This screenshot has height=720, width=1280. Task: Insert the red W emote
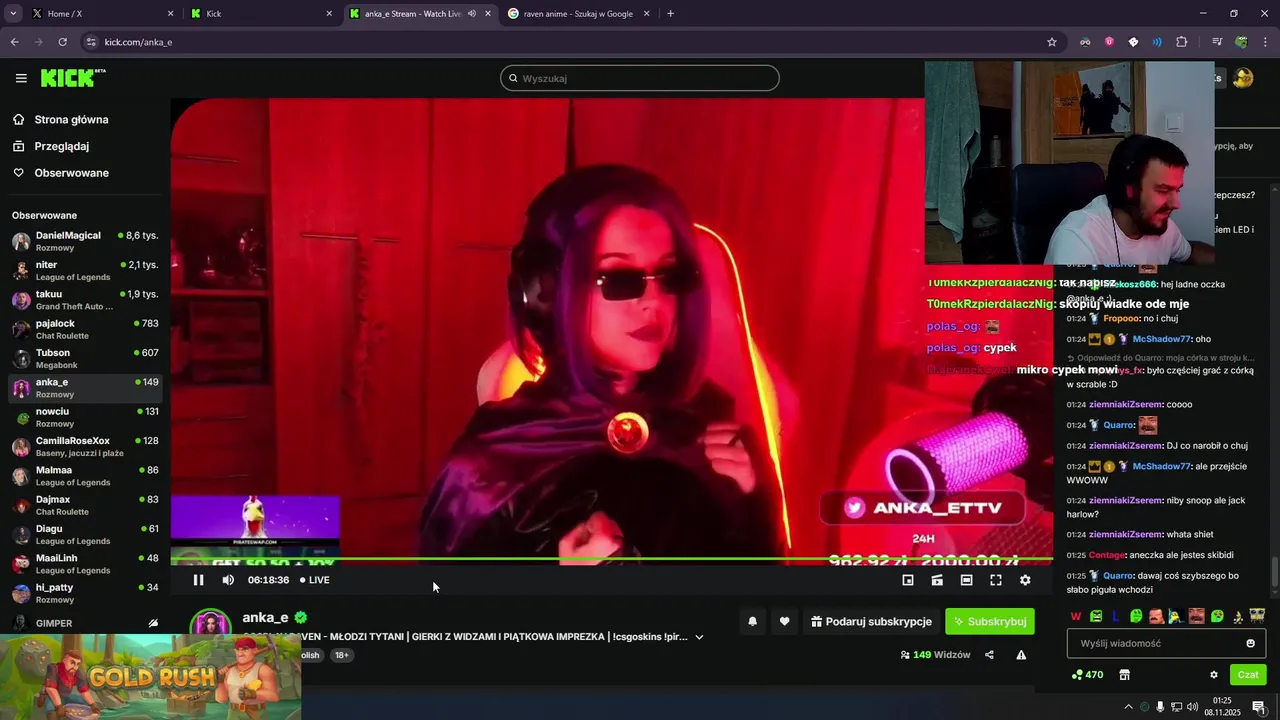(1076, 616)
